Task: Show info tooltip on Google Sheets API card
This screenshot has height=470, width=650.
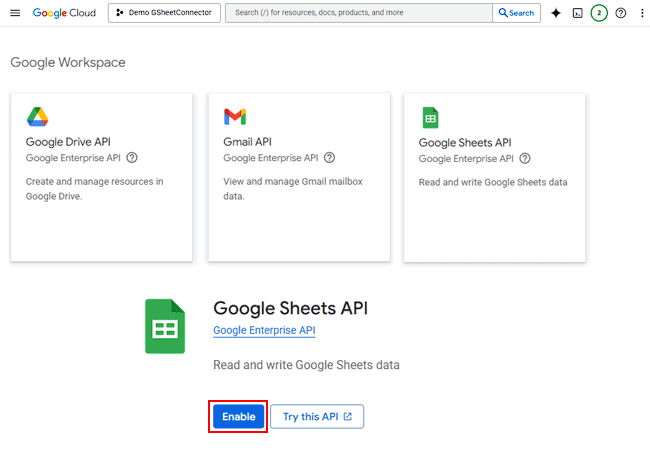Action: 525,158
